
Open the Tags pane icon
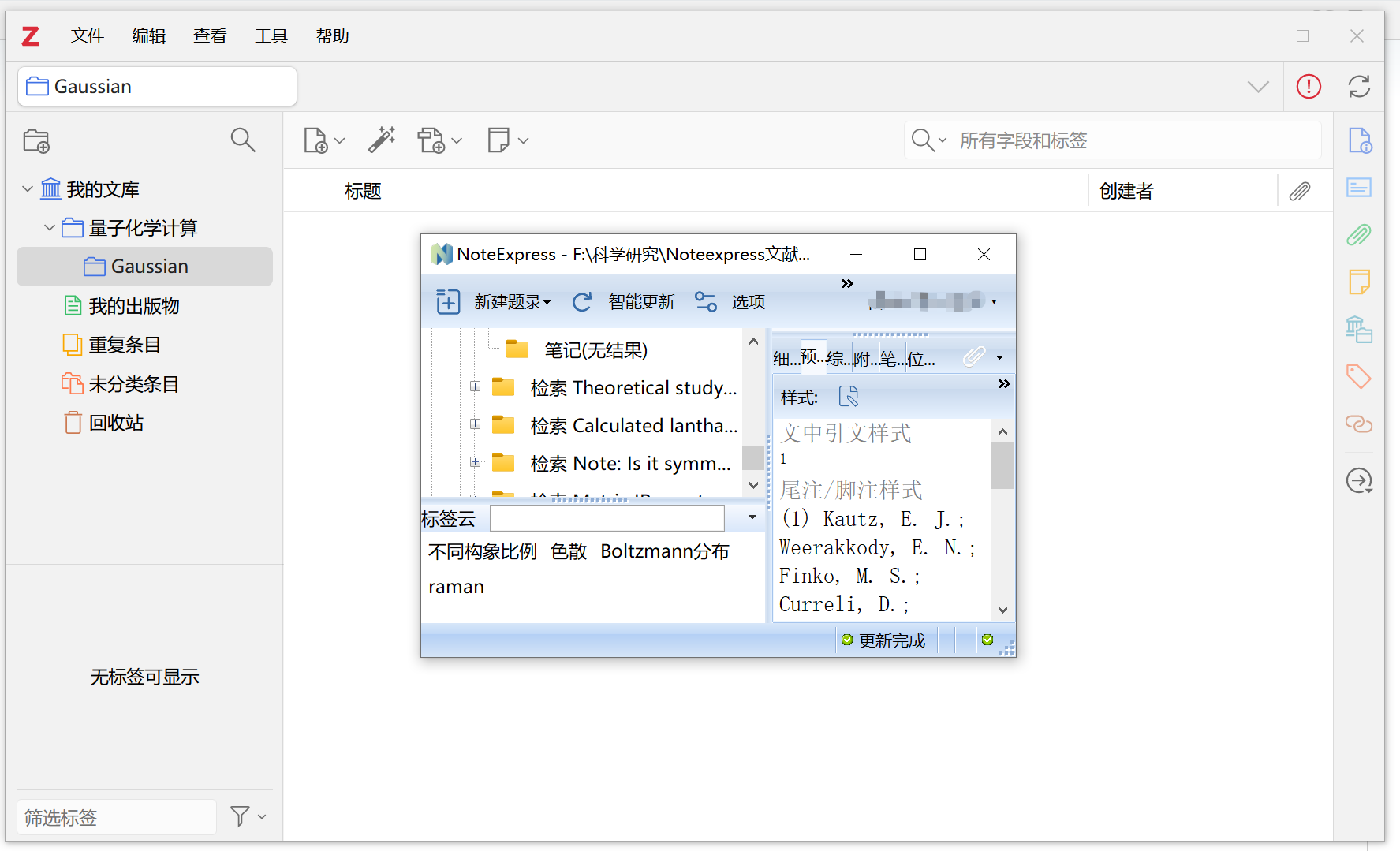[1359, 376]
